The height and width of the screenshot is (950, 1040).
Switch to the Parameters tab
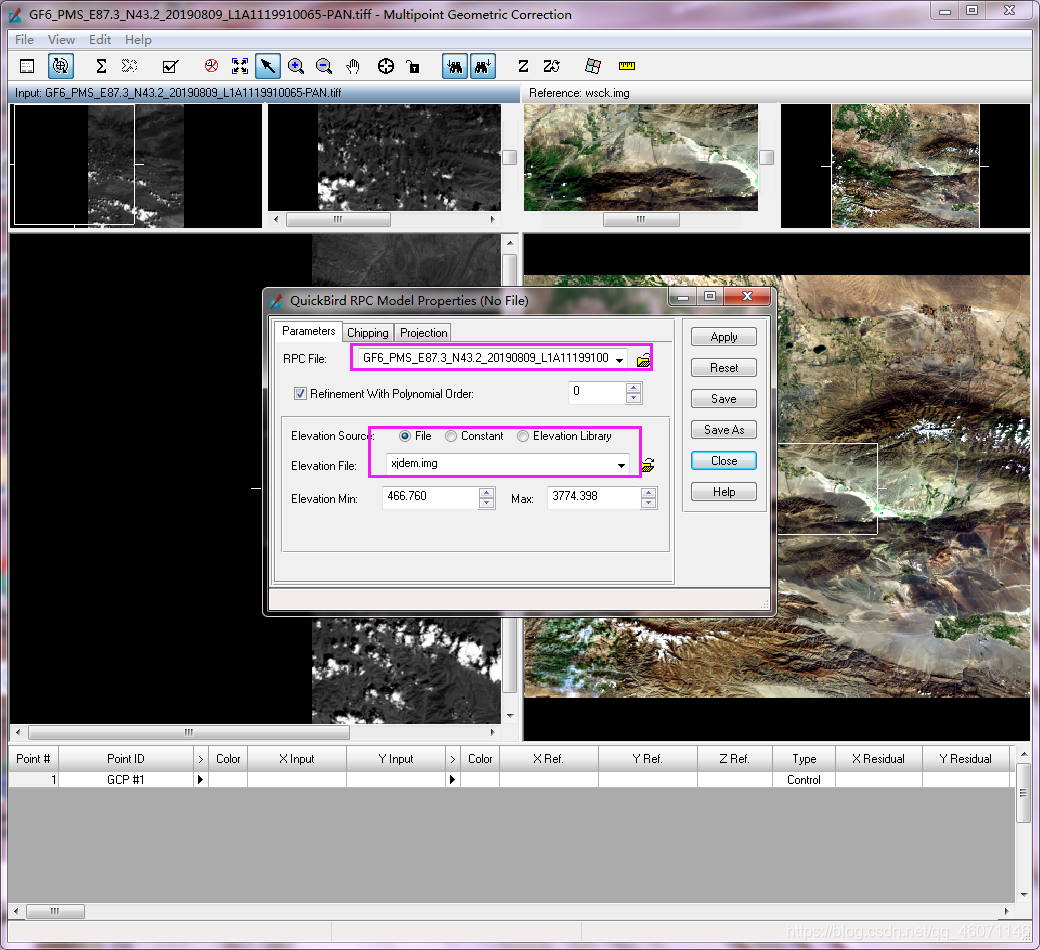[308, 331]
